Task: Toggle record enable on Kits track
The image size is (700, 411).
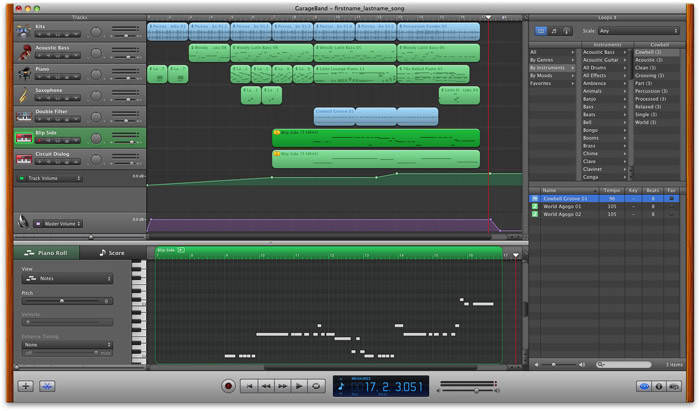Action: (x=40, y=34)
